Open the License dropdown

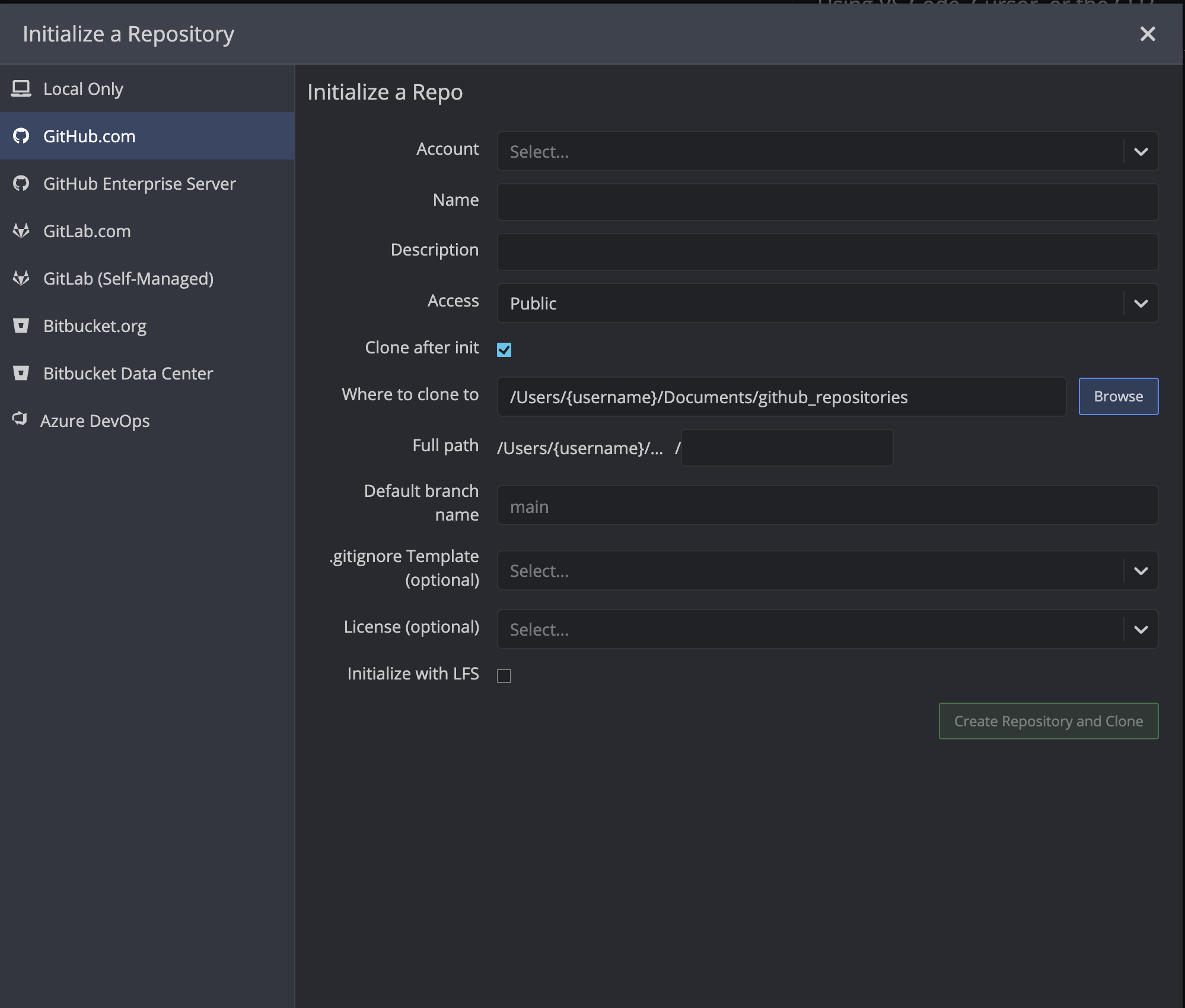pyautogui.click(x=827, y=630)
